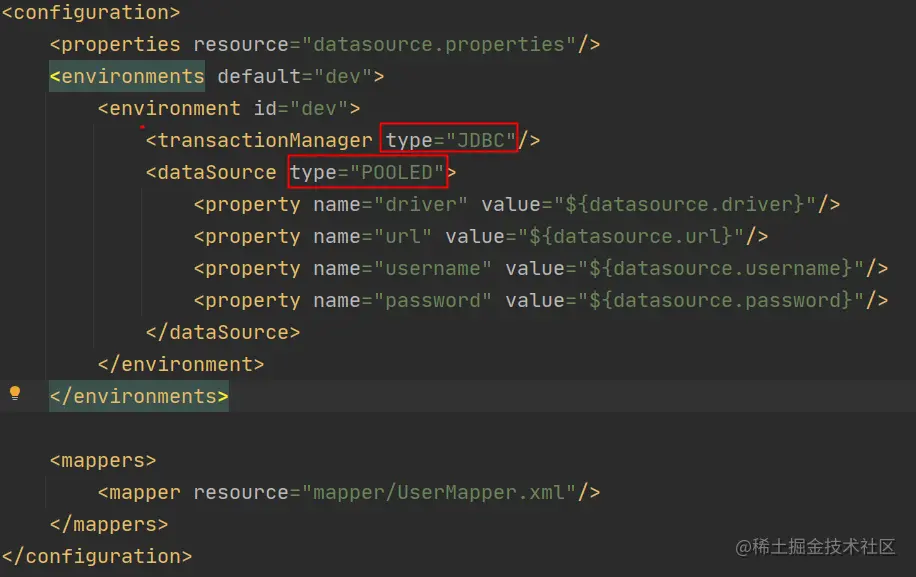Click the yellow lightbulb intention icon
Viewport: 916px width, 577px height.
(15, 394)
